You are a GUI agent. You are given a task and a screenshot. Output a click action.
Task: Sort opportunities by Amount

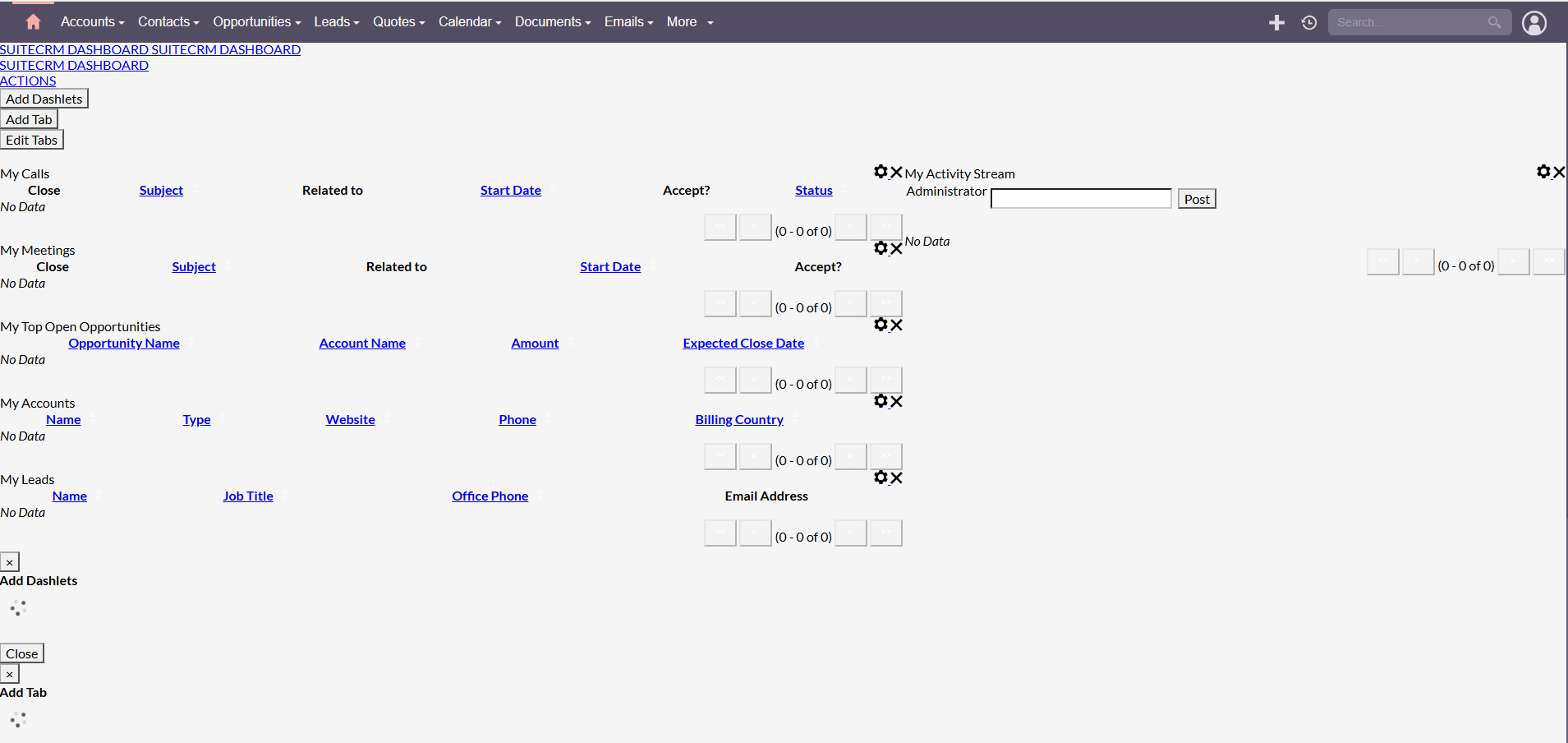[535, 343]
